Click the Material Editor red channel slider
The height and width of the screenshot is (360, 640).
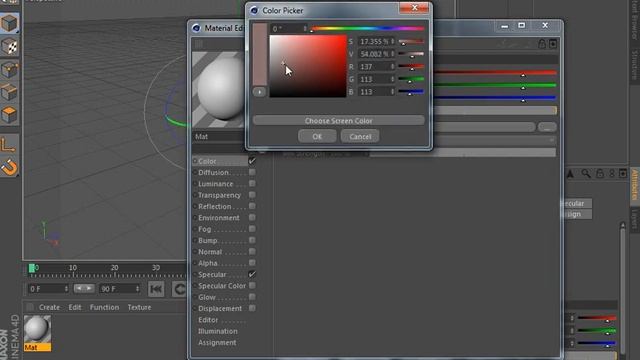[x=495, y=73]
